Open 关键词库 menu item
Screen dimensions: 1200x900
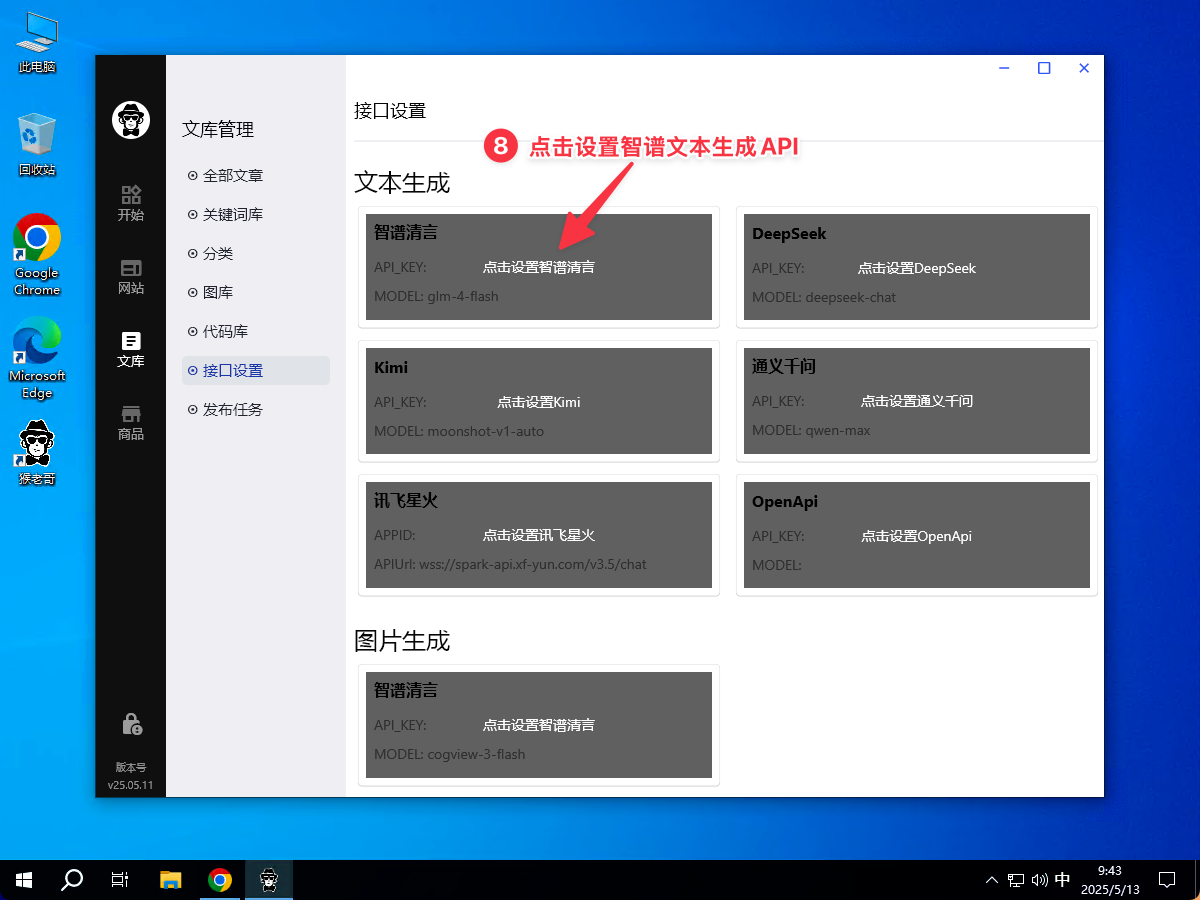[x=256, y=215]
